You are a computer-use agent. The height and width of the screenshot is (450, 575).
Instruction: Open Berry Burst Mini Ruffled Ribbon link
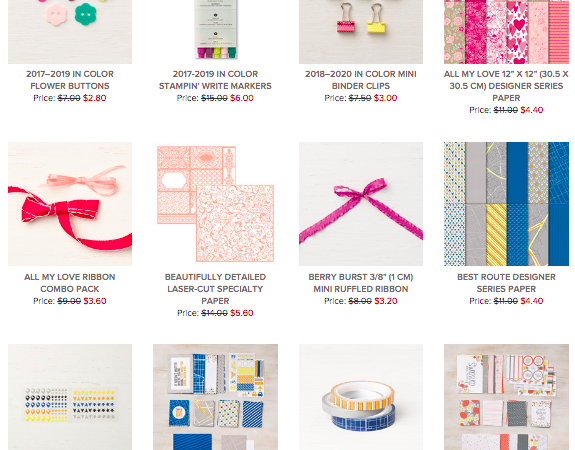point(361,283)
